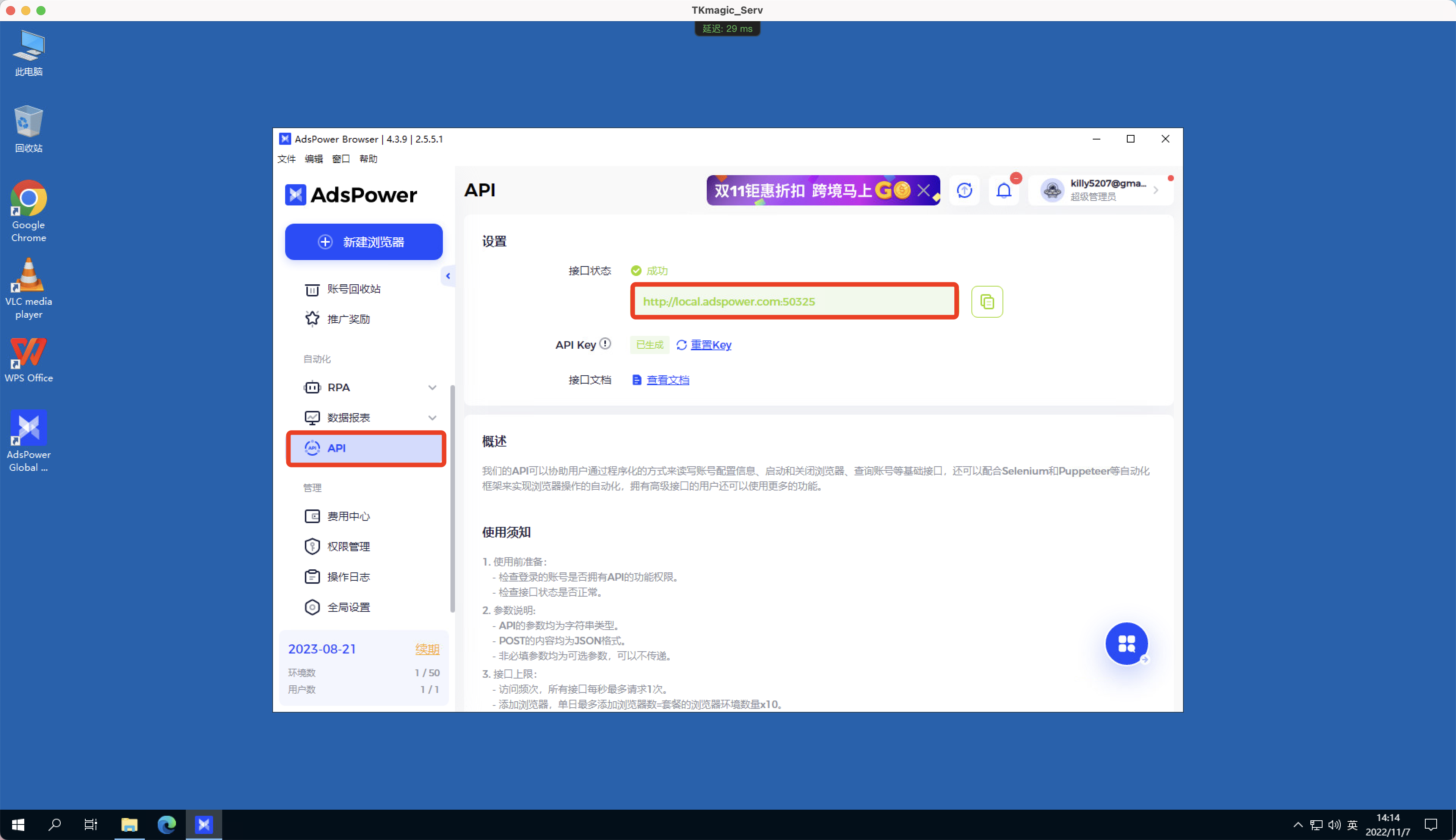Open the 帮助 menu
This screenshot has height=840, width=1456.
click(369, 159)
